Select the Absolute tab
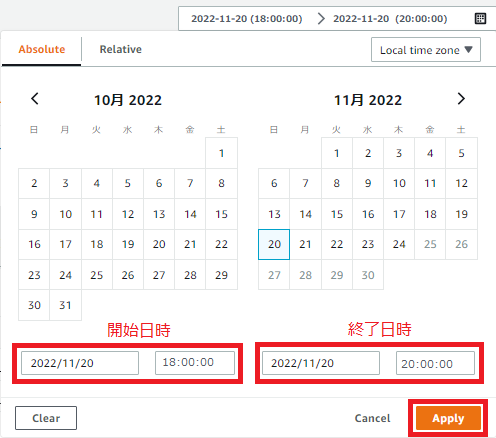Viewport: 496px width, 438px height. (42, 49)
